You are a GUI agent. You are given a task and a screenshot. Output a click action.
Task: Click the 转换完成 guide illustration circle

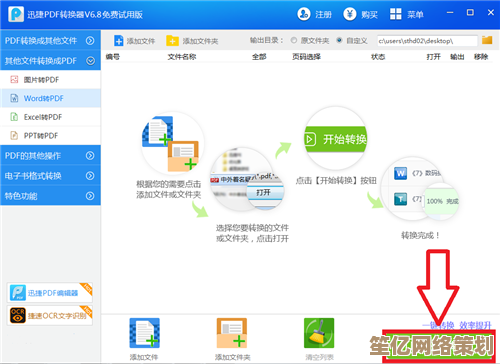pos(420,189)
